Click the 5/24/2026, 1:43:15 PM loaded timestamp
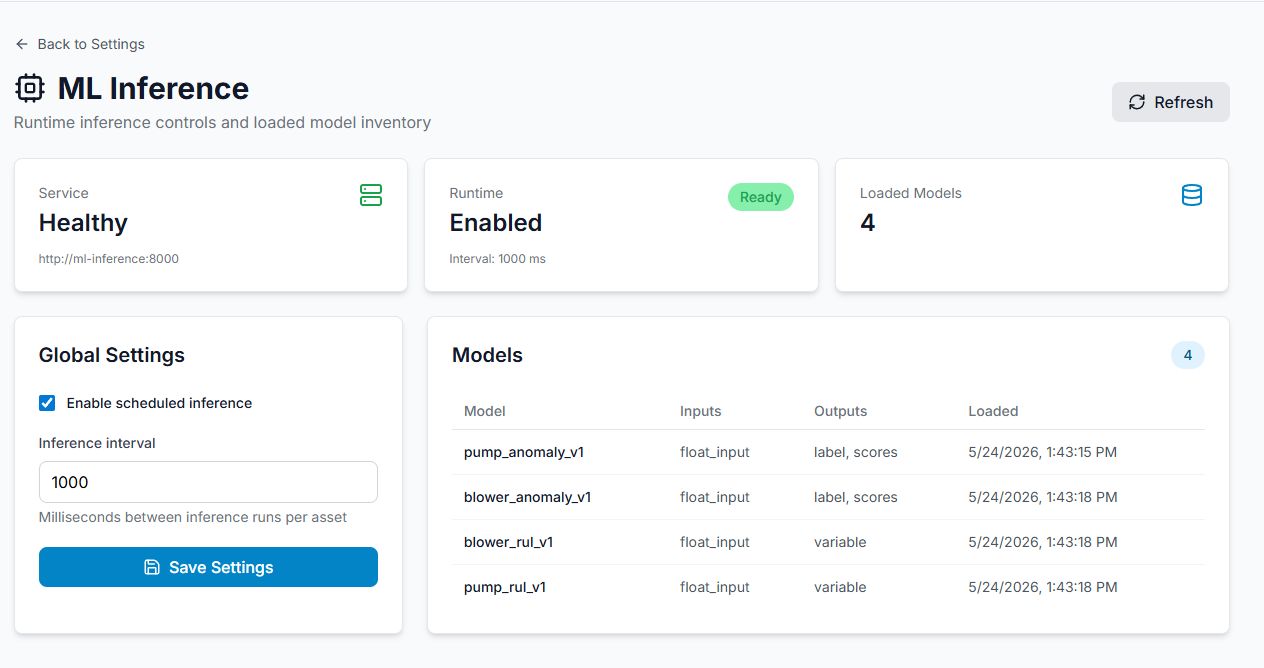The height and width of the screenshot is (668, 1264). point(1043,452)
